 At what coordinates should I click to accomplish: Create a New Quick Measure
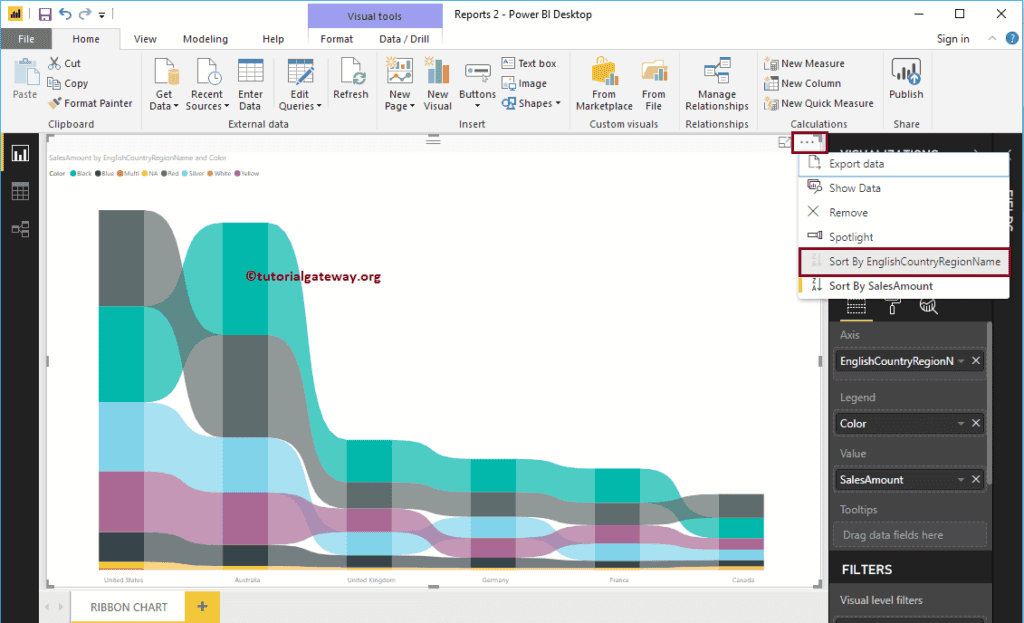[818, 103]
